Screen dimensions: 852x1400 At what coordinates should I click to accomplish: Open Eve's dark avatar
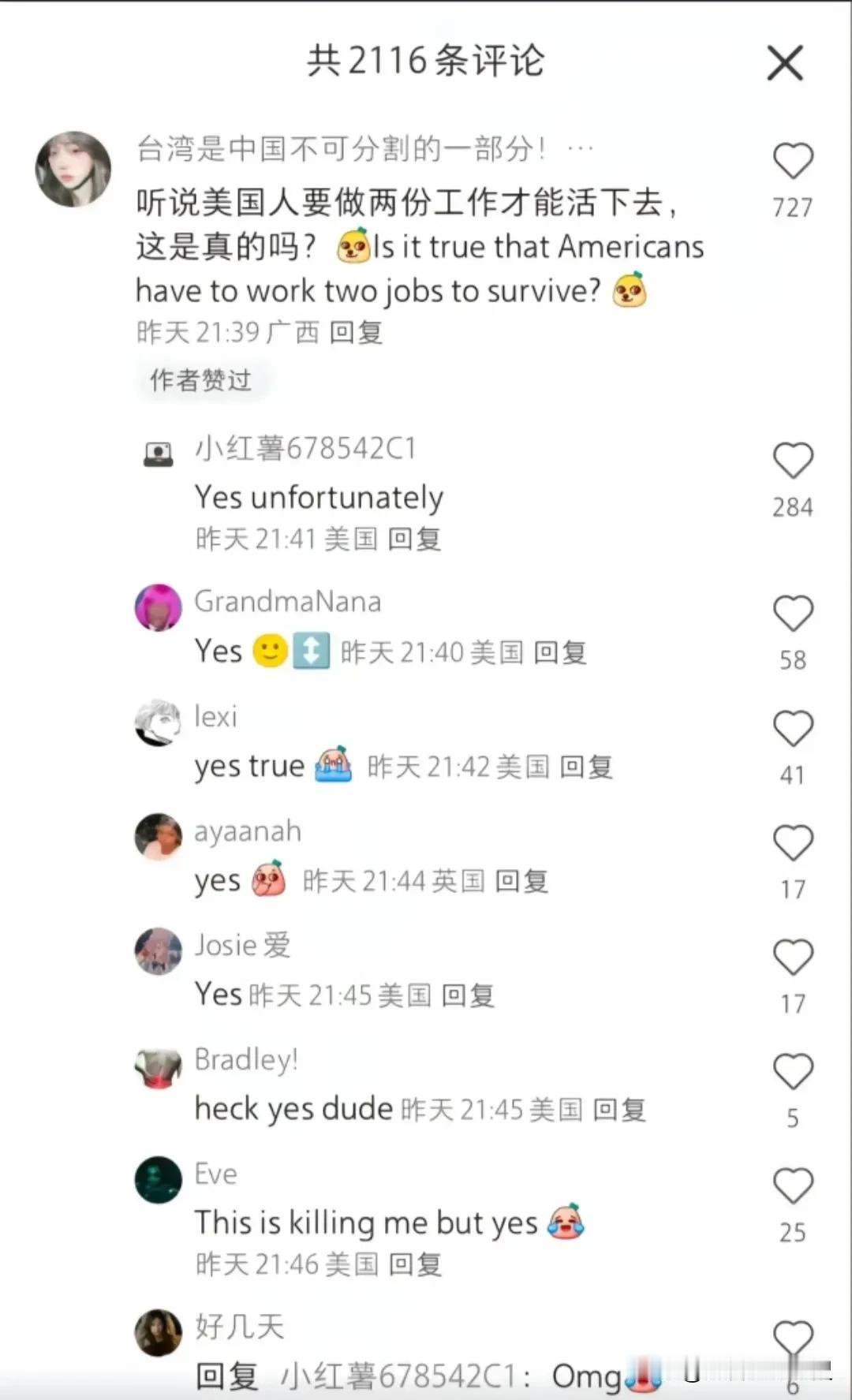(159, 1180)
